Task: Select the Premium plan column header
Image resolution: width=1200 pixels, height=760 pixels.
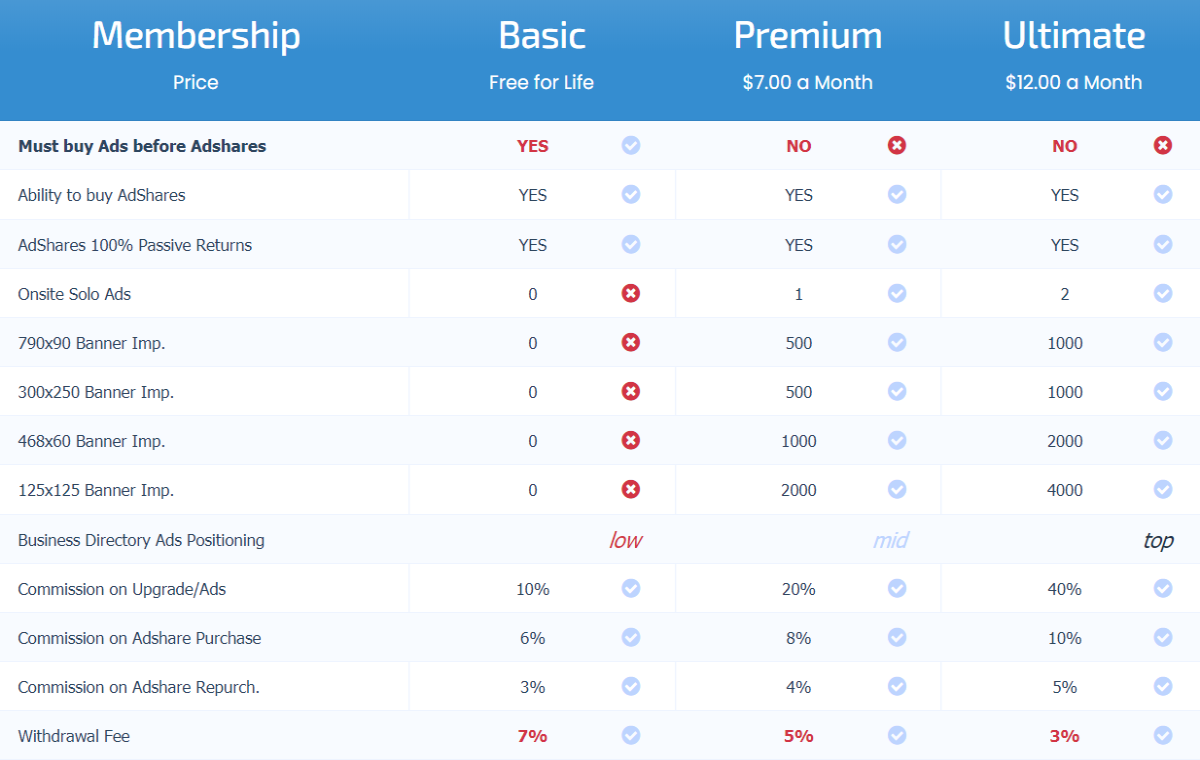Action: (808, 36)
